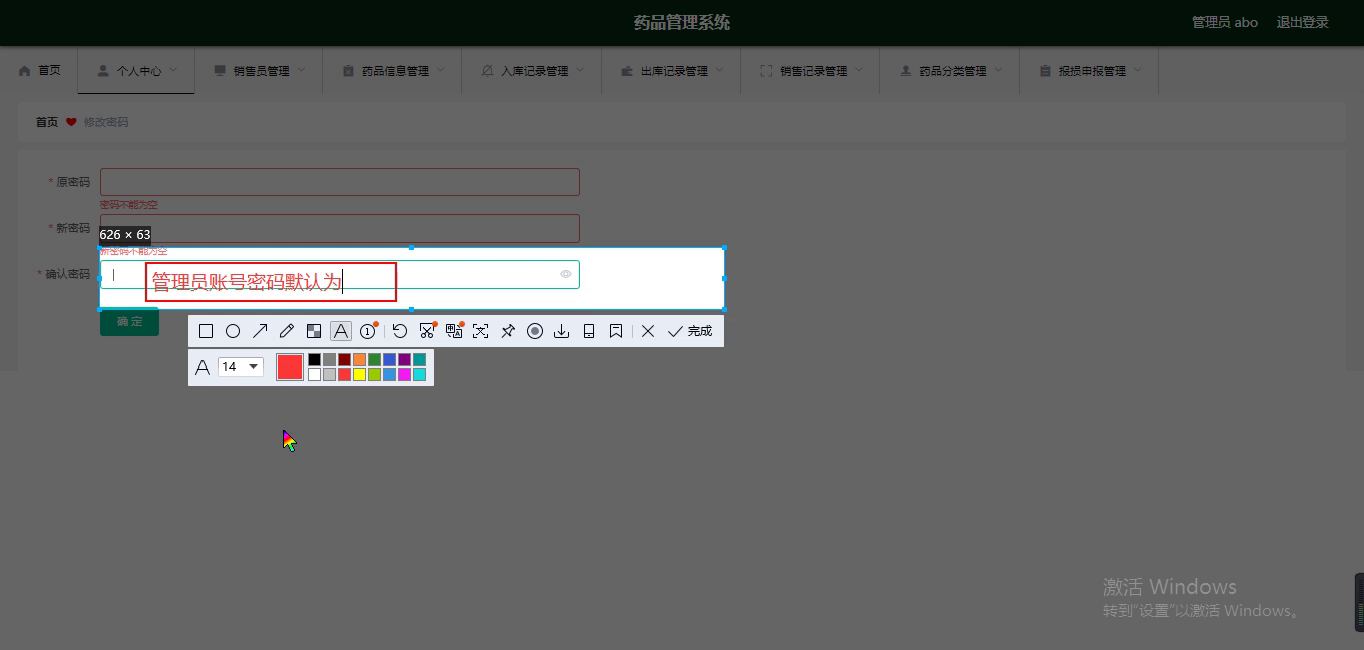Viewport: 1364px width, 650px height.
Task: Pick the blue color swatch
Action: point(390,359)
